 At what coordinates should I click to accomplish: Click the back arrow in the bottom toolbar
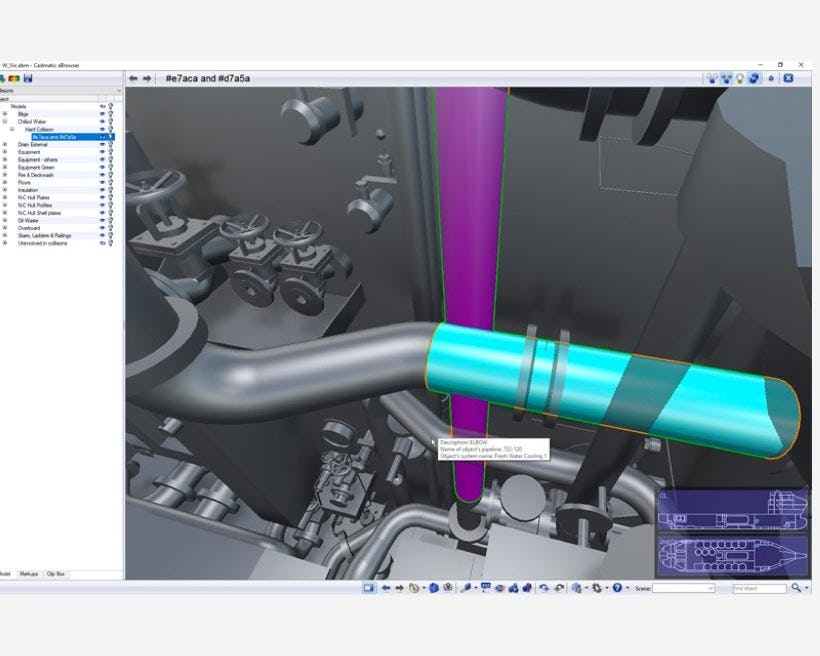(386, 588)
